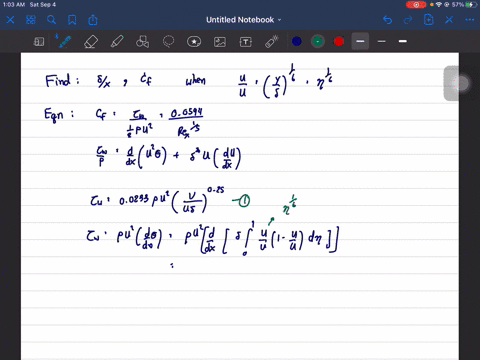This screenshot has height=360, width=480.
Task: Pick the red pen color
Action: 339,41
